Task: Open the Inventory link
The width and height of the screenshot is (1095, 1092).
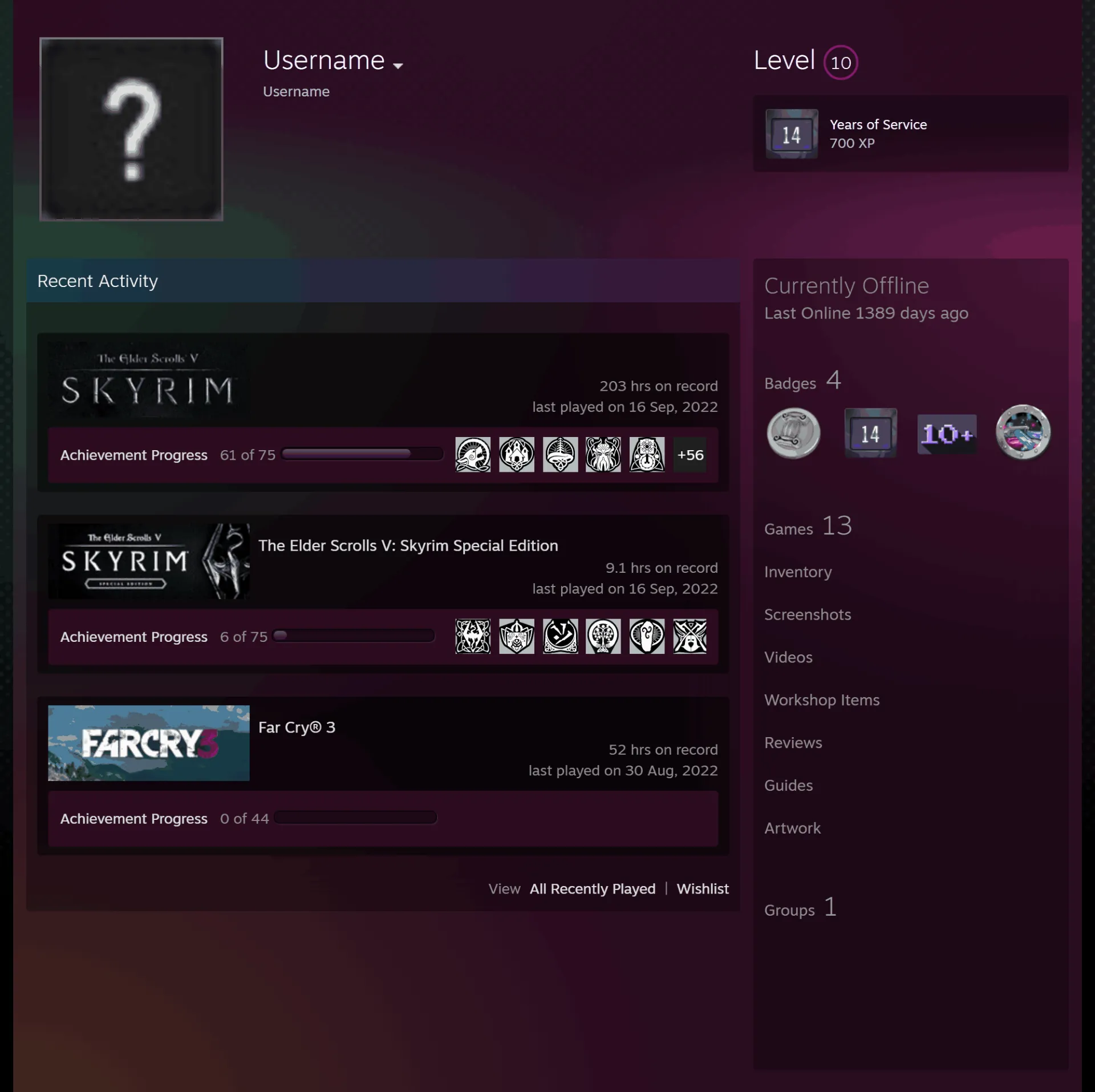Action: coord(798,572)
